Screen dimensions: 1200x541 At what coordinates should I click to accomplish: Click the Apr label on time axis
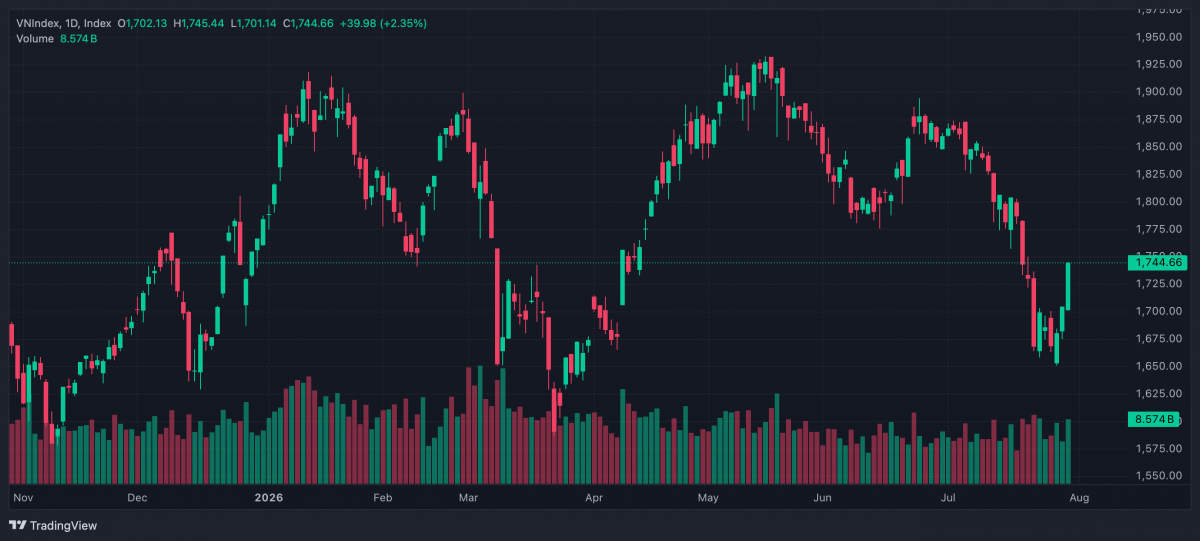pyautogui.click(x=594, y=497)
